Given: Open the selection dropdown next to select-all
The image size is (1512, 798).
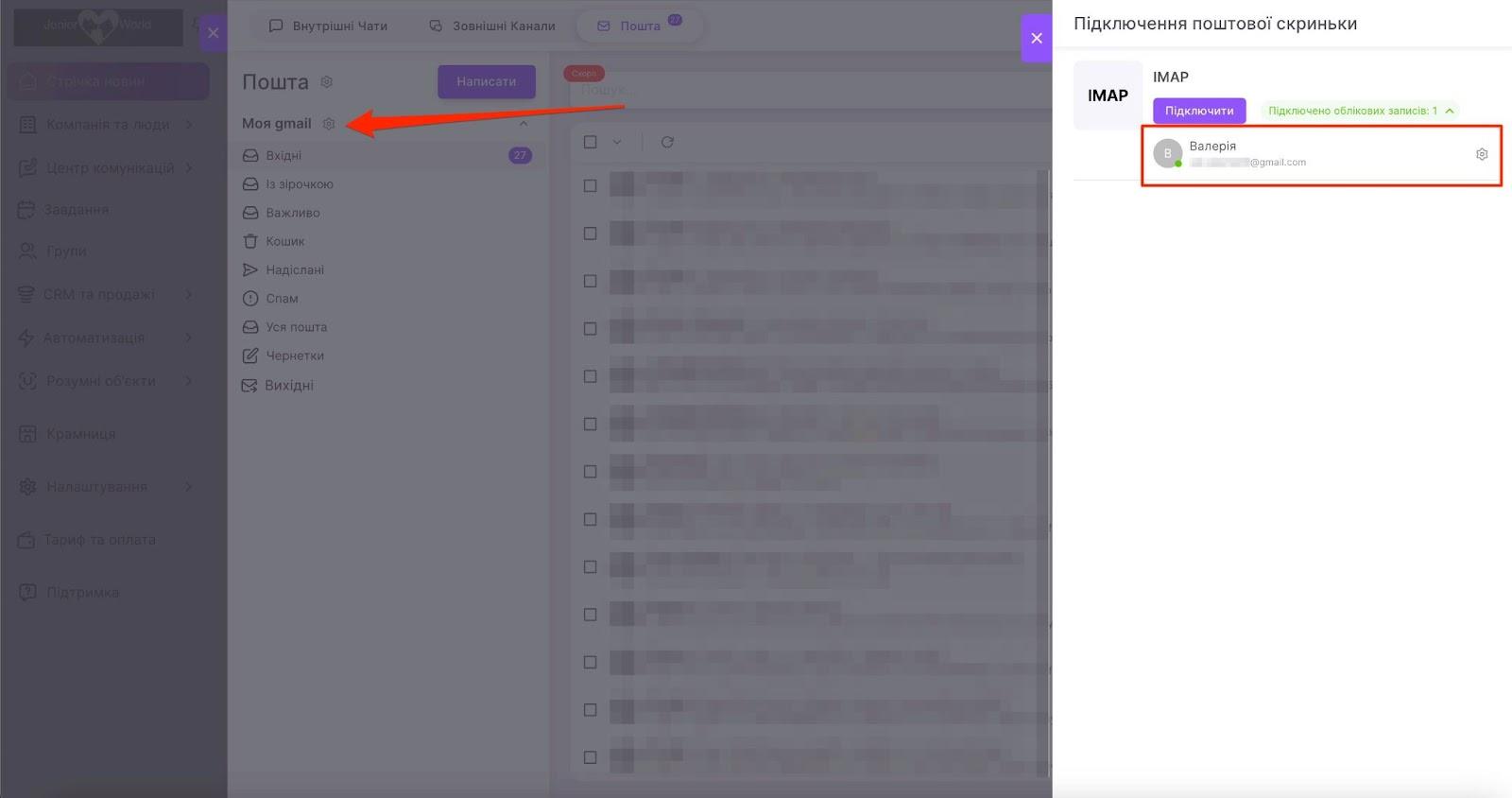Looking at the screenshot, I should click(x=617, y=142).
